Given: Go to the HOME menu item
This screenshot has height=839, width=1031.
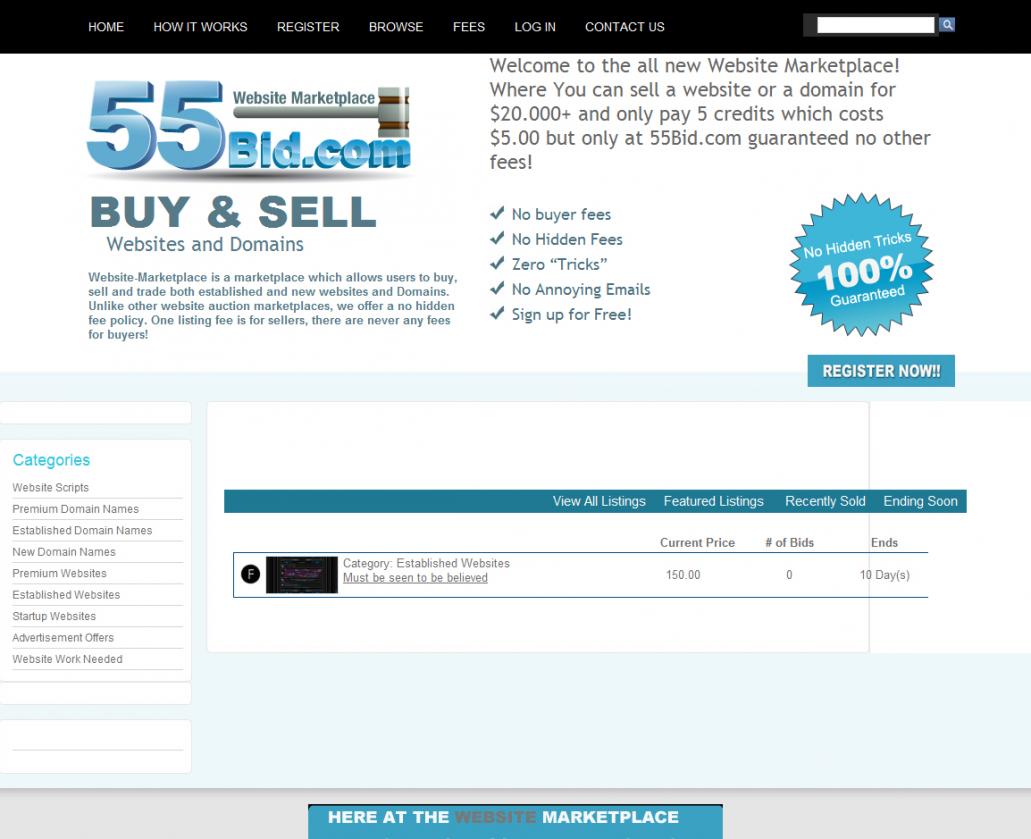Looking at the screenshot, I should pos(106,27).
